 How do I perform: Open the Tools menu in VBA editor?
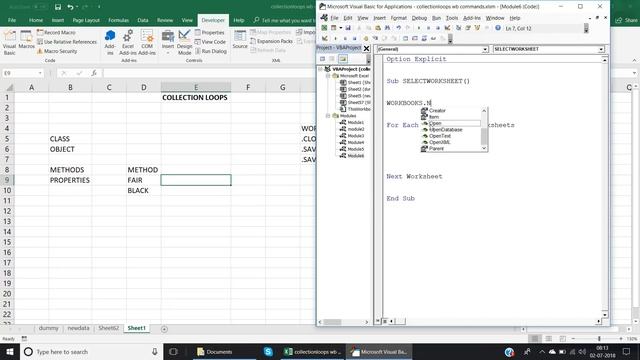(451, 18)
